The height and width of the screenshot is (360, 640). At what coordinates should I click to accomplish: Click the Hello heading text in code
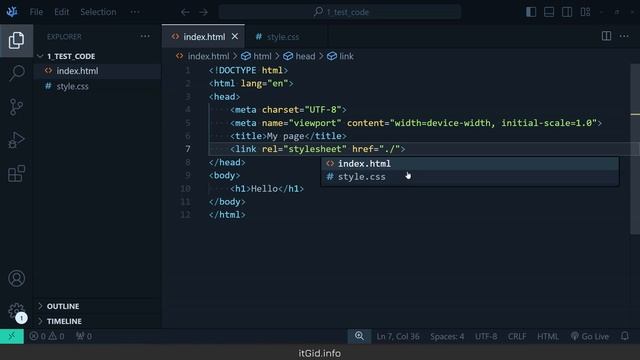[x=264, y=189]
